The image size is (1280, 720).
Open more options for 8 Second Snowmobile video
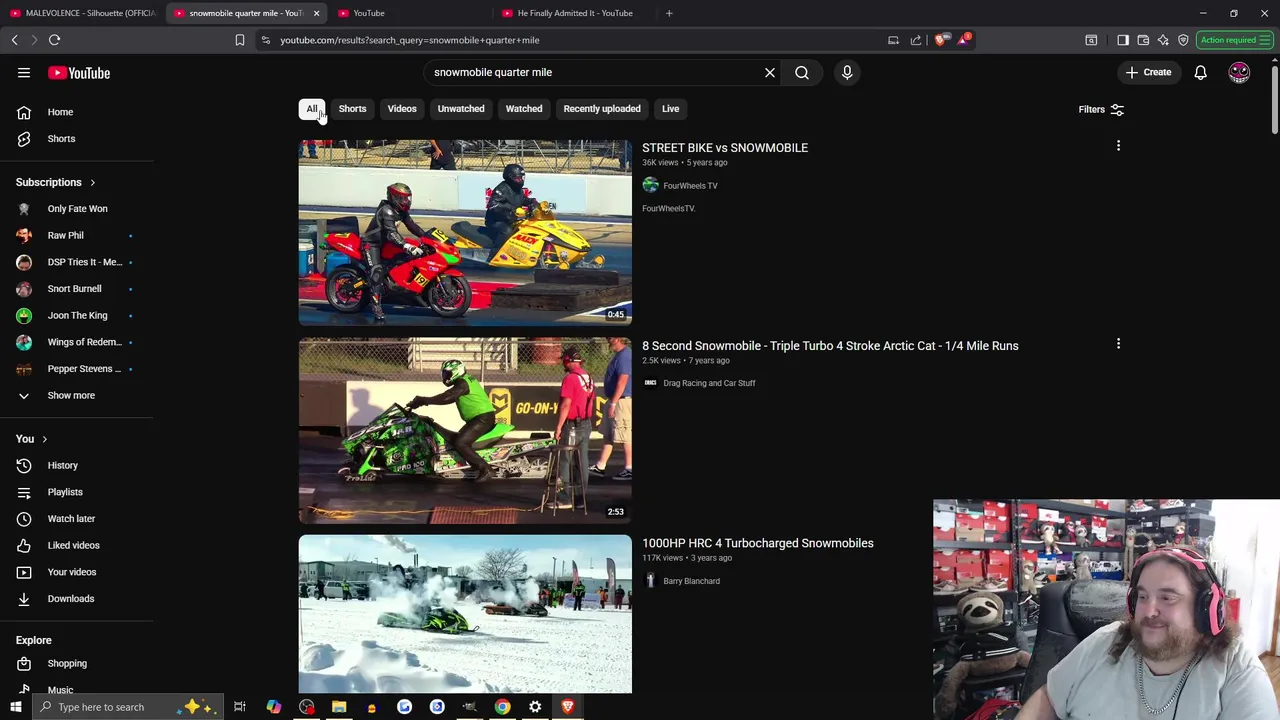1118,344
